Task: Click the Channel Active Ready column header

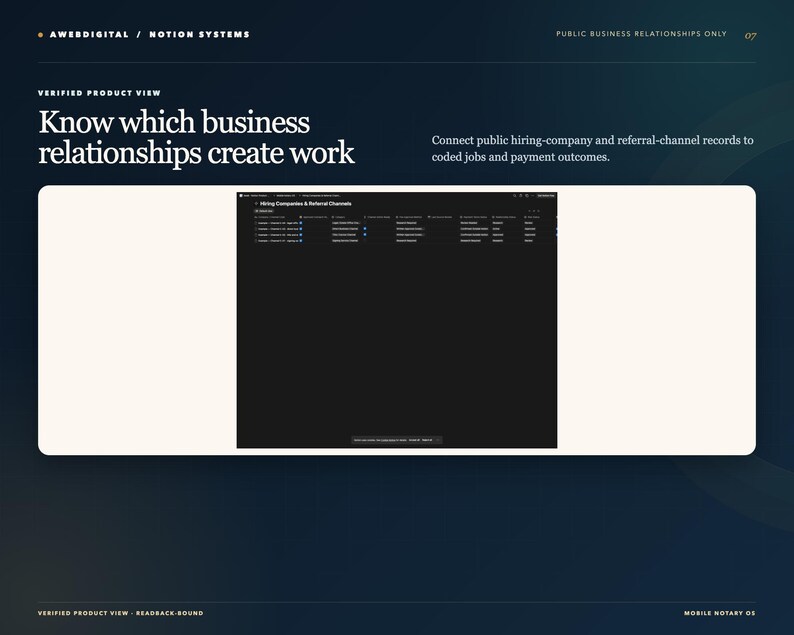Action: pyautogui.click(x=377, y=217)
